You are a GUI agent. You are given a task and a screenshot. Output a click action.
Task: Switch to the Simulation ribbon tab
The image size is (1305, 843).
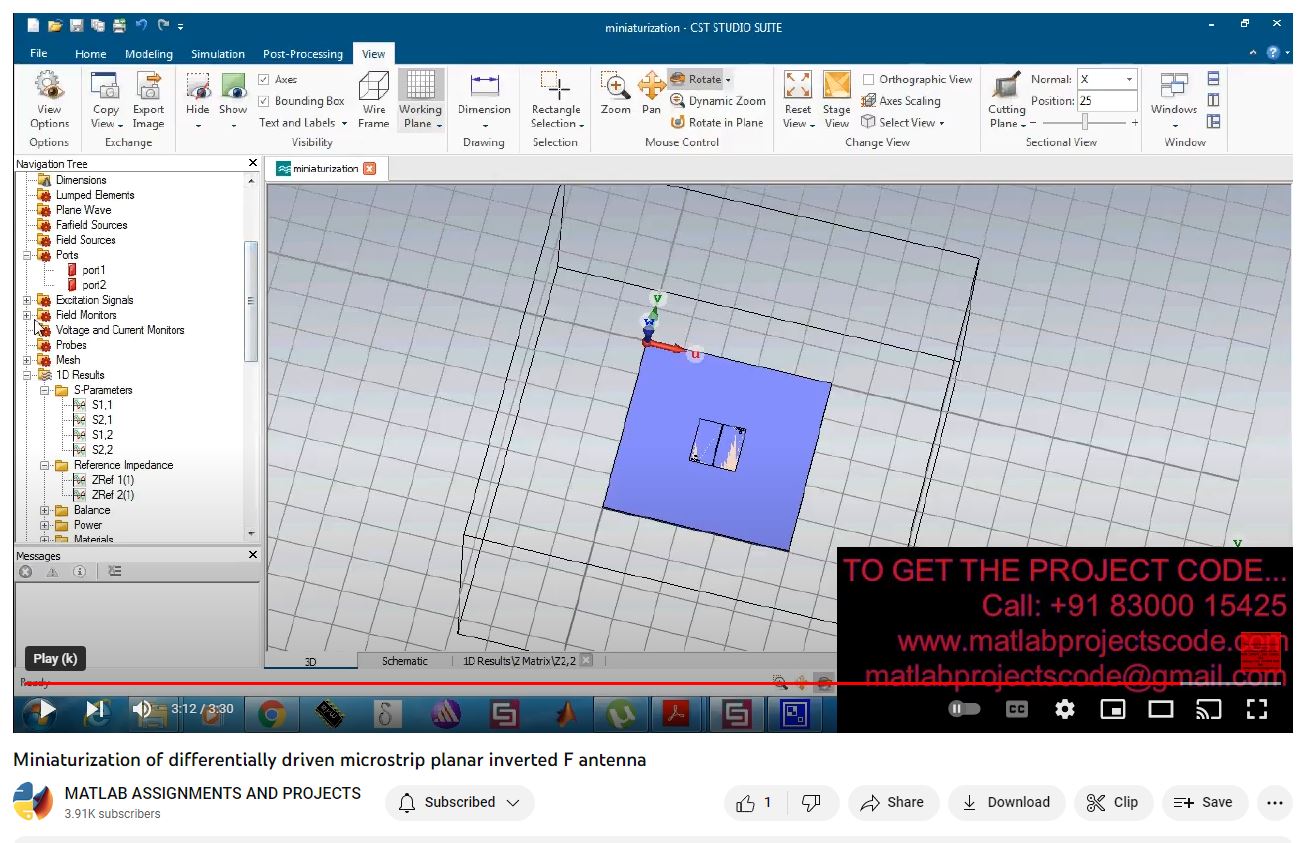(218, 54)
